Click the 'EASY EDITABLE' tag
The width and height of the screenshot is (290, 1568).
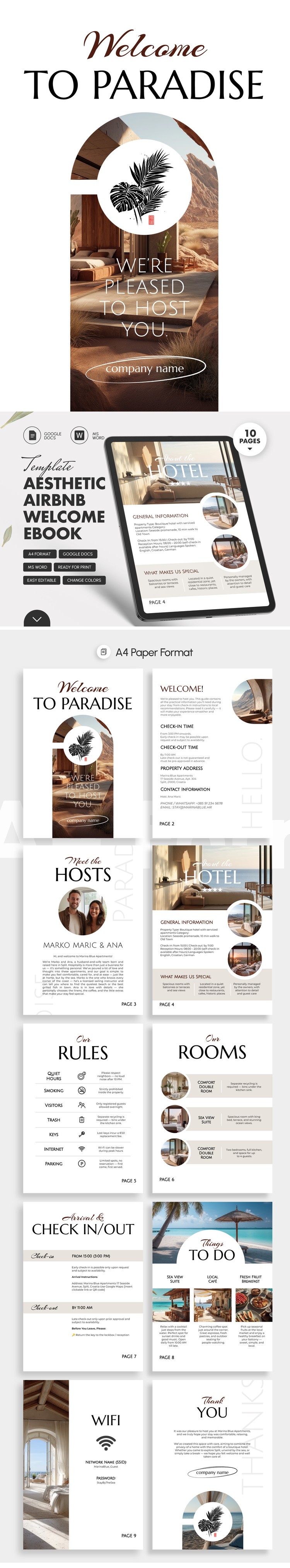tap(41, 580)
